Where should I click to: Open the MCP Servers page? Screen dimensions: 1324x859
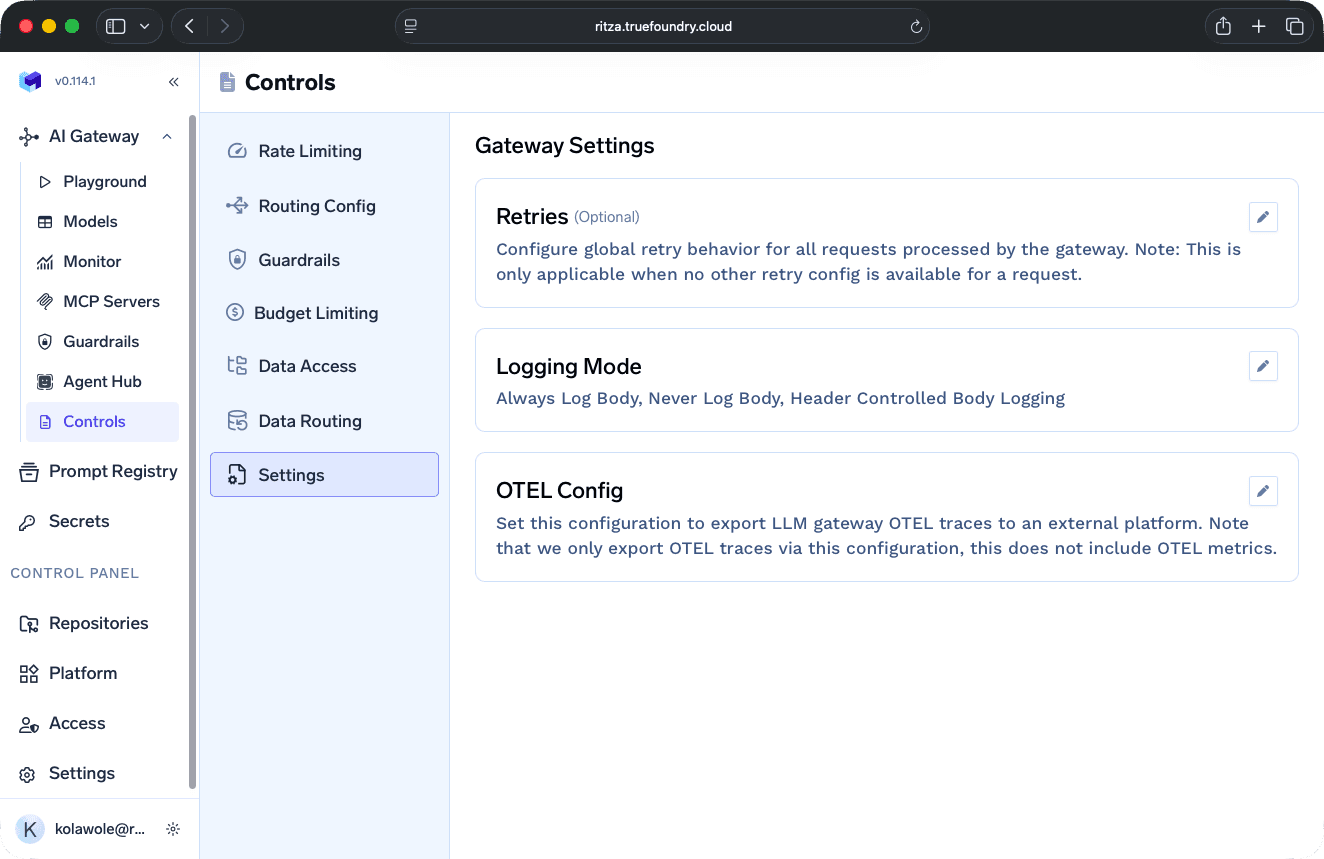tap(113, 301)
